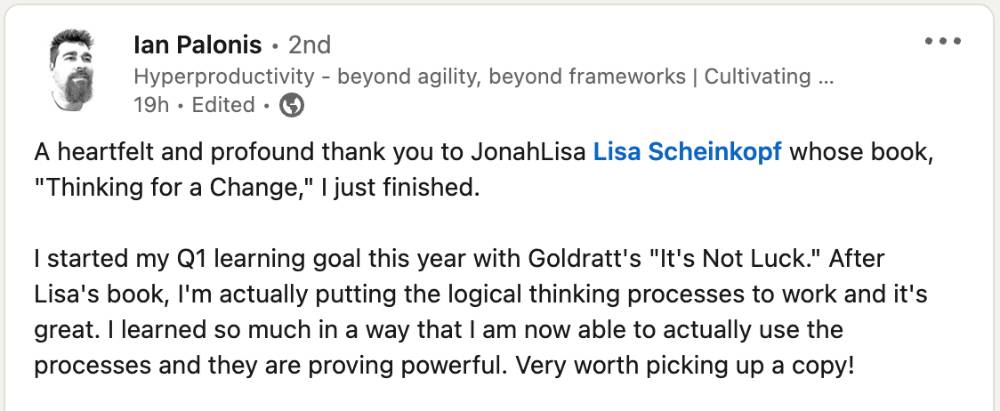Click the word JonahLisa in the post
This screenshot has height=411, width=1000.
529,154
